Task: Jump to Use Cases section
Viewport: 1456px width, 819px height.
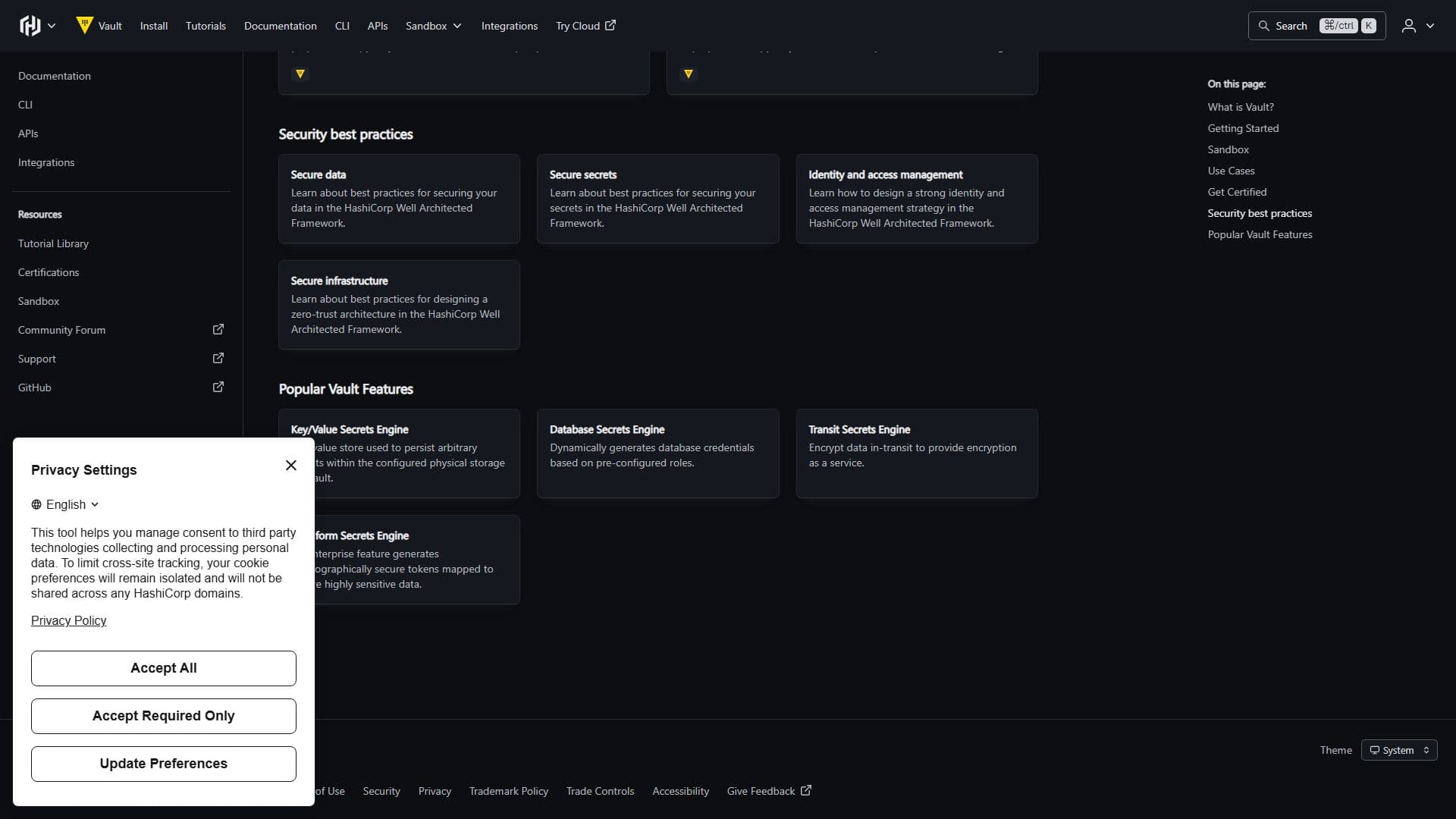Action: [x=1231, y=171]
